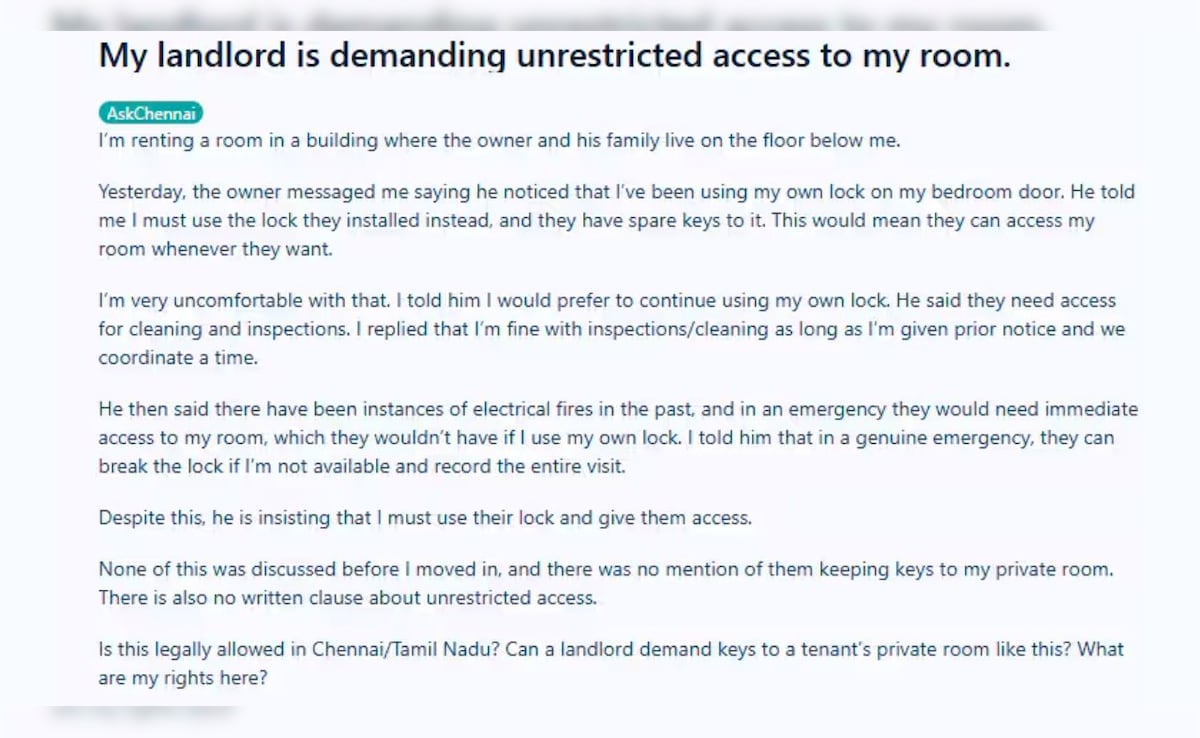Click the line "coordinate a time."

pyautogui.click(x=177, y=358)
